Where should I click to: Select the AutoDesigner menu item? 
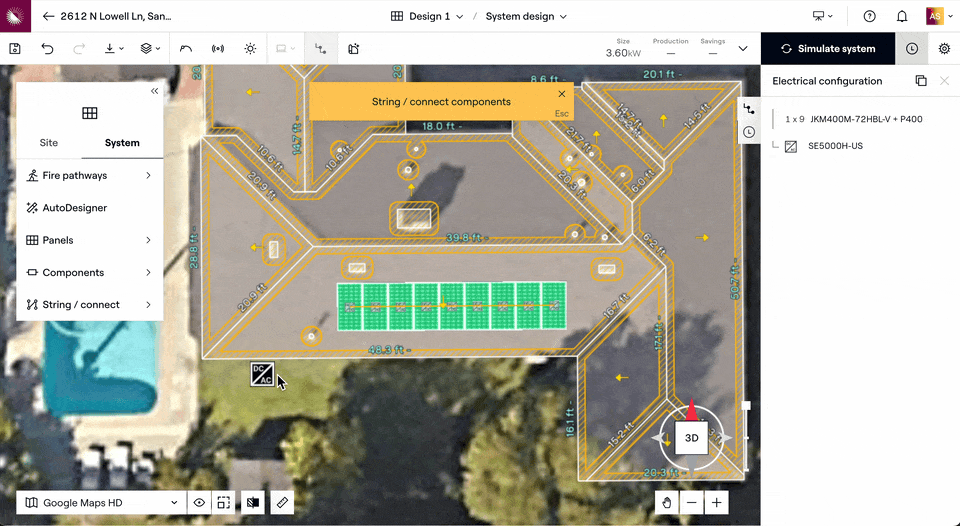coord(74,208)
